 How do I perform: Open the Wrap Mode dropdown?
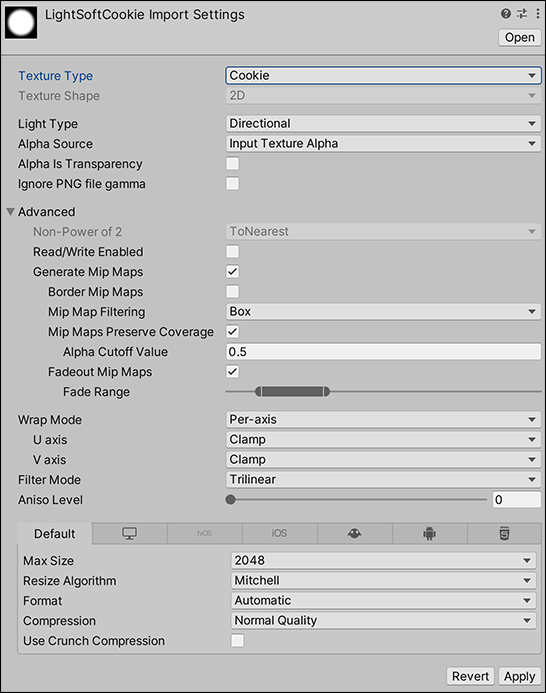point(383,419)
